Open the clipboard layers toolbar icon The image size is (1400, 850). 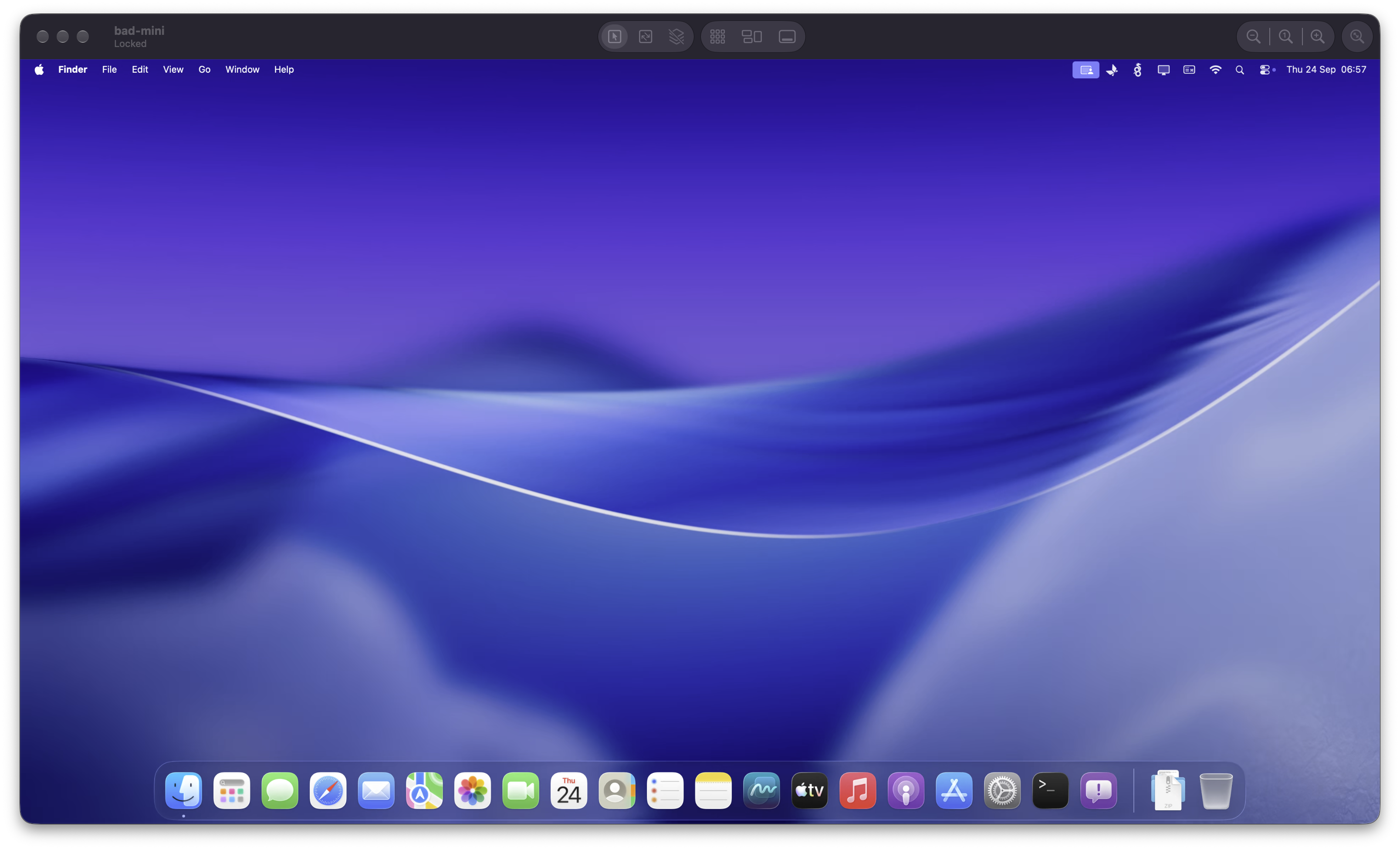coord(676,37)
